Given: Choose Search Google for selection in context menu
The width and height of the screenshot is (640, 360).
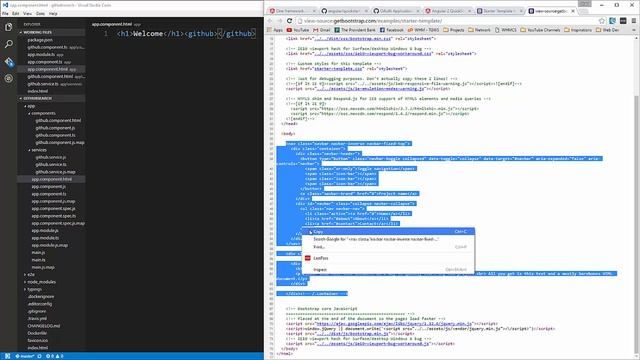Looking at the screenshot, I should [388, 239].
